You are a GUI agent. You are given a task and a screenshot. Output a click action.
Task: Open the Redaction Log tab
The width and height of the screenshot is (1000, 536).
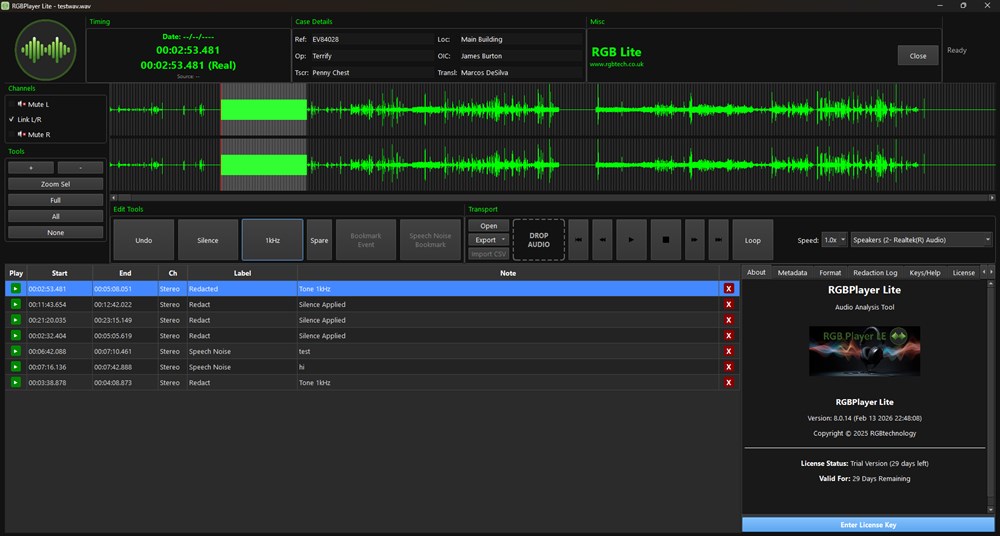click(875, 272)
